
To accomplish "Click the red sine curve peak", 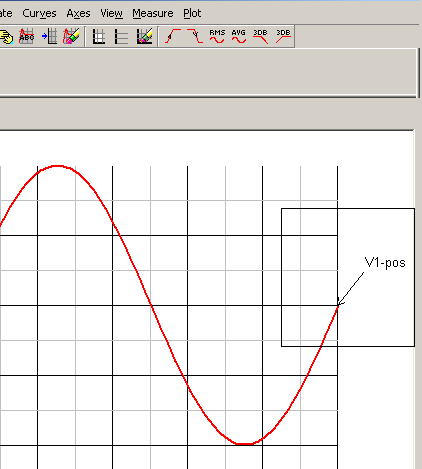I will pos(57,166).
